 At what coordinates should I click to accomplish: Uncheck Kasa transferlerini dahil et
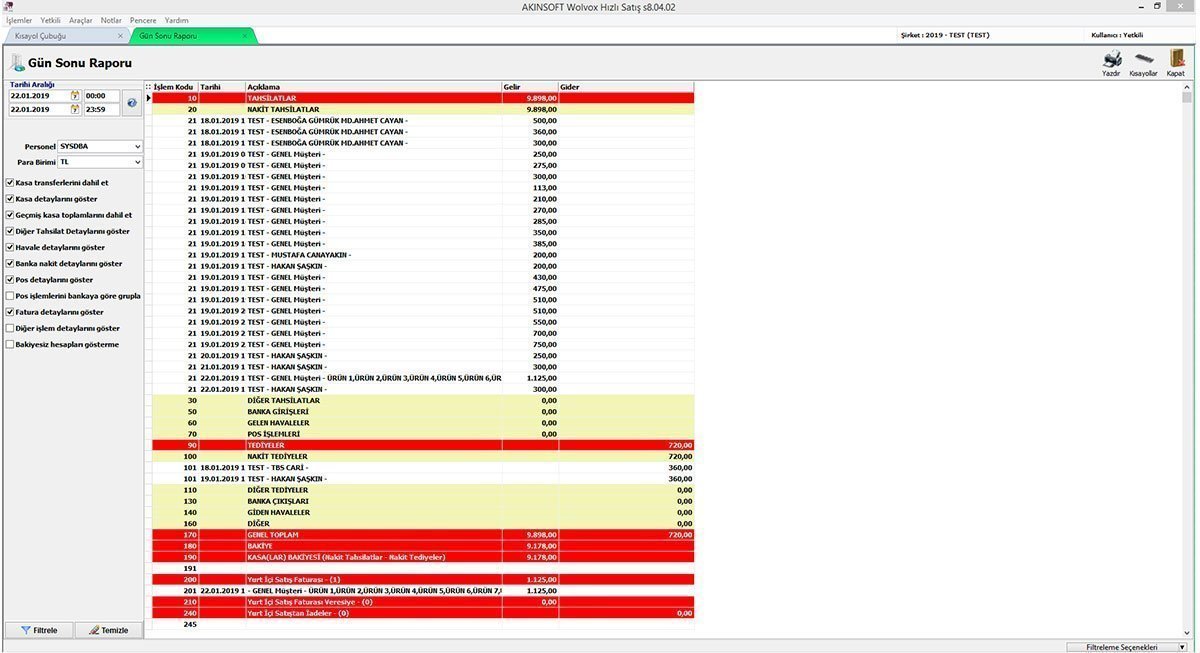pyautogui.click(x=10, y=183)
